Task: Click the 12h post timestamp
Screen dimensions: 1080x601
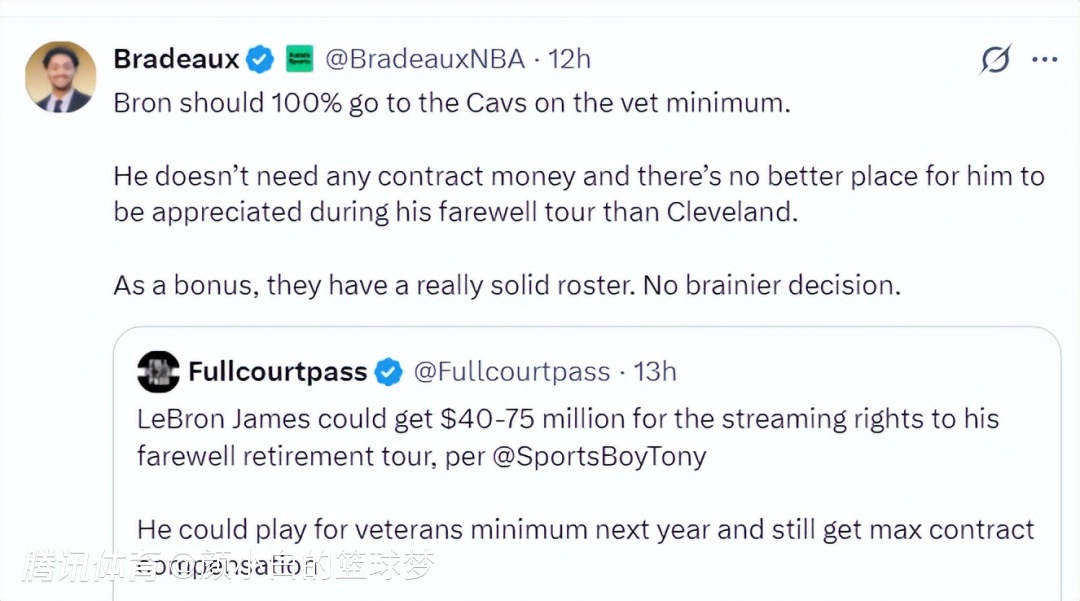Action: (569, 59)
